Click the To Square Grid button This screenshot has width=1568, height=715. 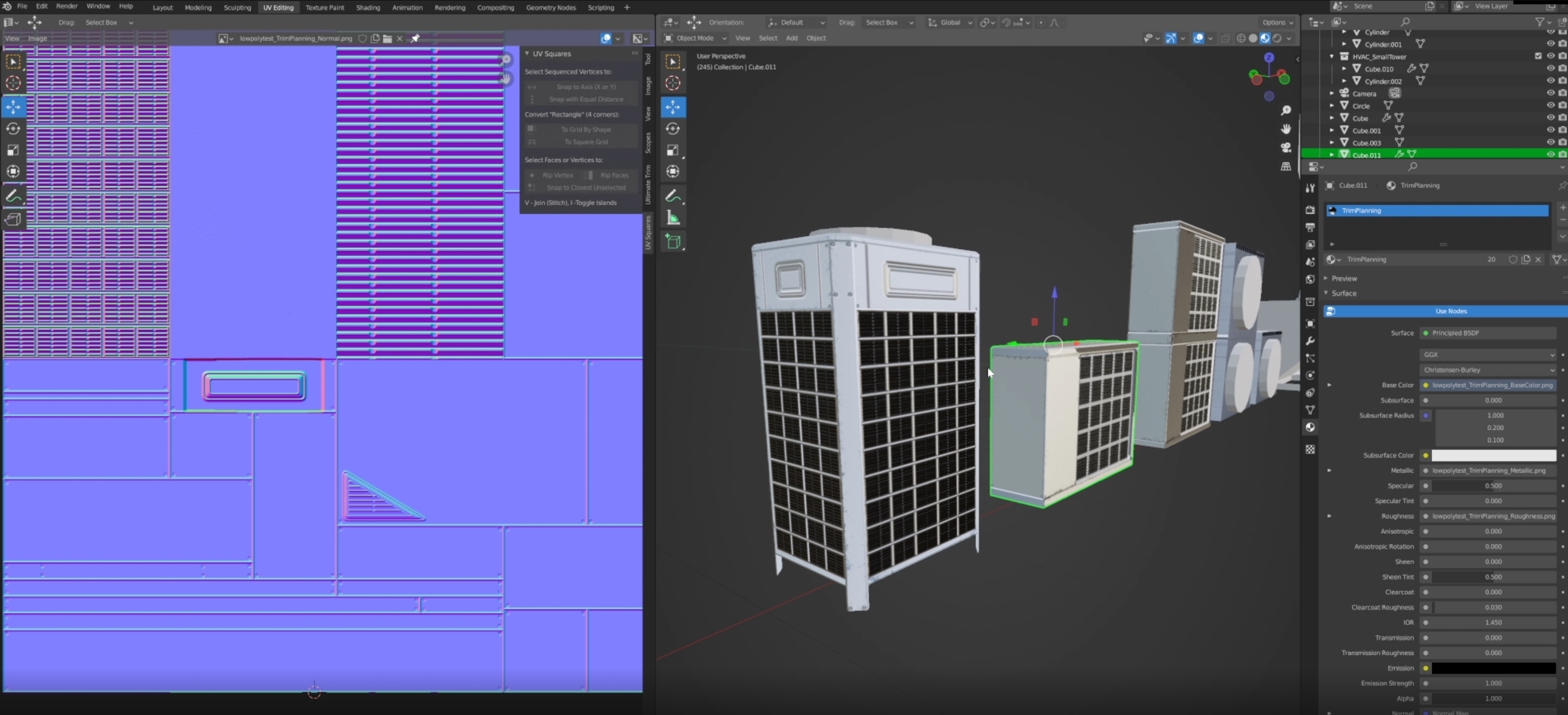pos(585,142)
